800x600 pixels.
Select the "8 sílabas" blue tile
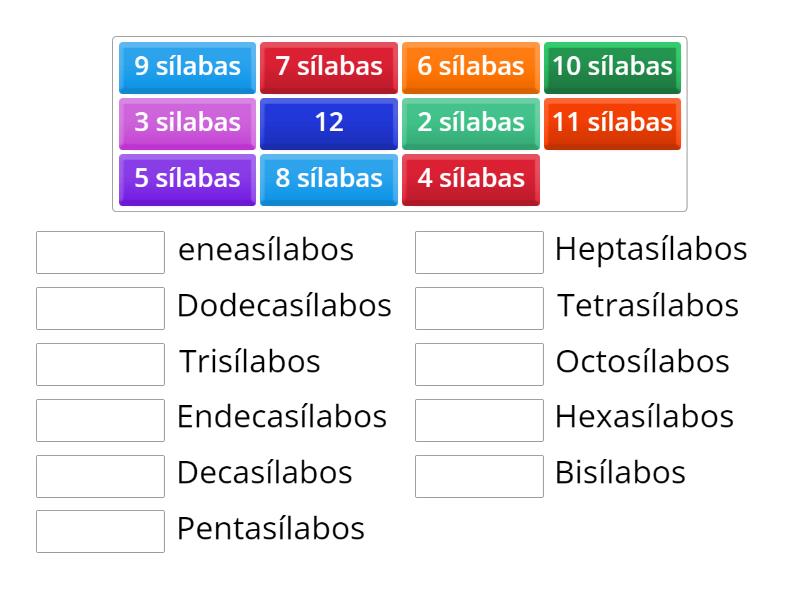(328, 179)
